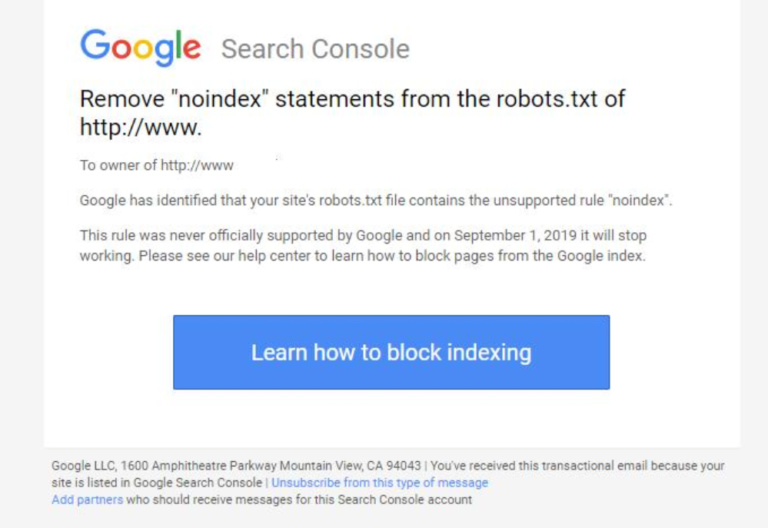Click the "Remove noindex statements" email heading
Screen dimensions: 768x528
click(x=352, y=100)
